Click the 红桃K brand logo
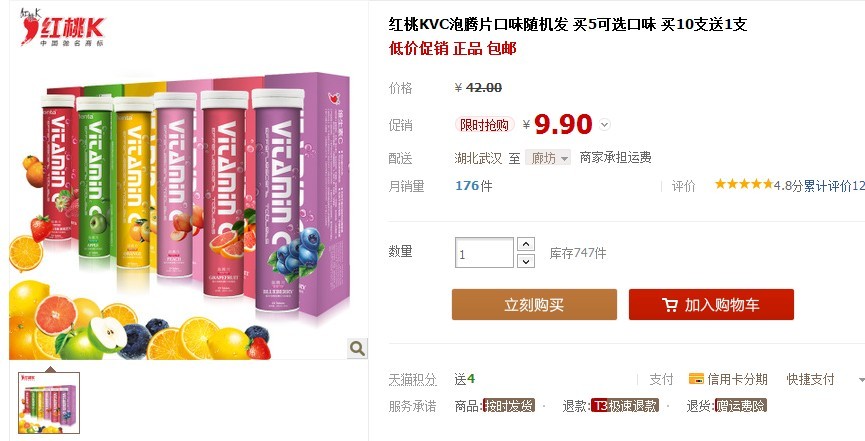865x441 pixels. (x=61, y=27)
